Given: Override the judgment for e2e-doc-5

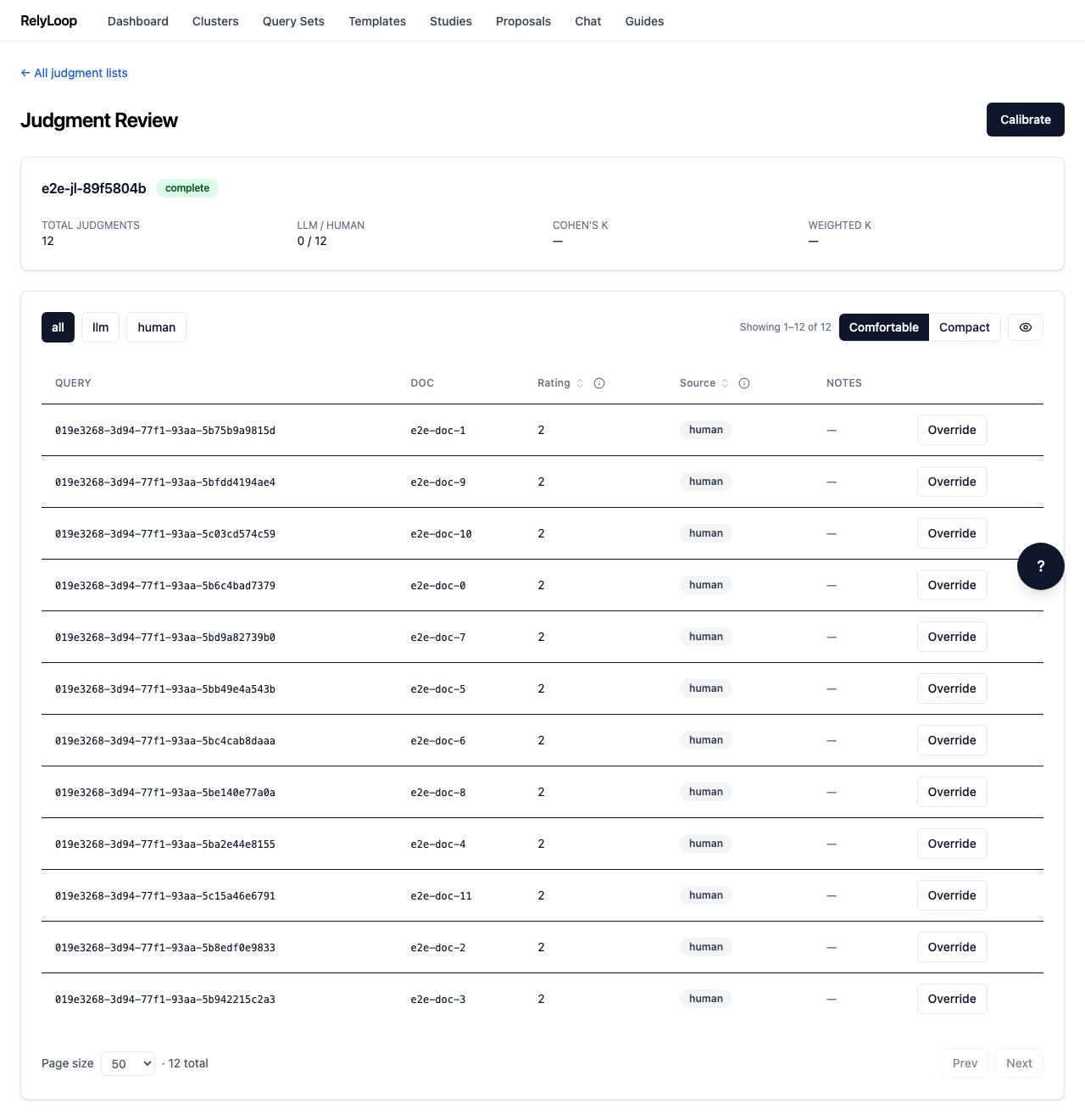Looking at the screenshot, I should (x=952, y=688).
